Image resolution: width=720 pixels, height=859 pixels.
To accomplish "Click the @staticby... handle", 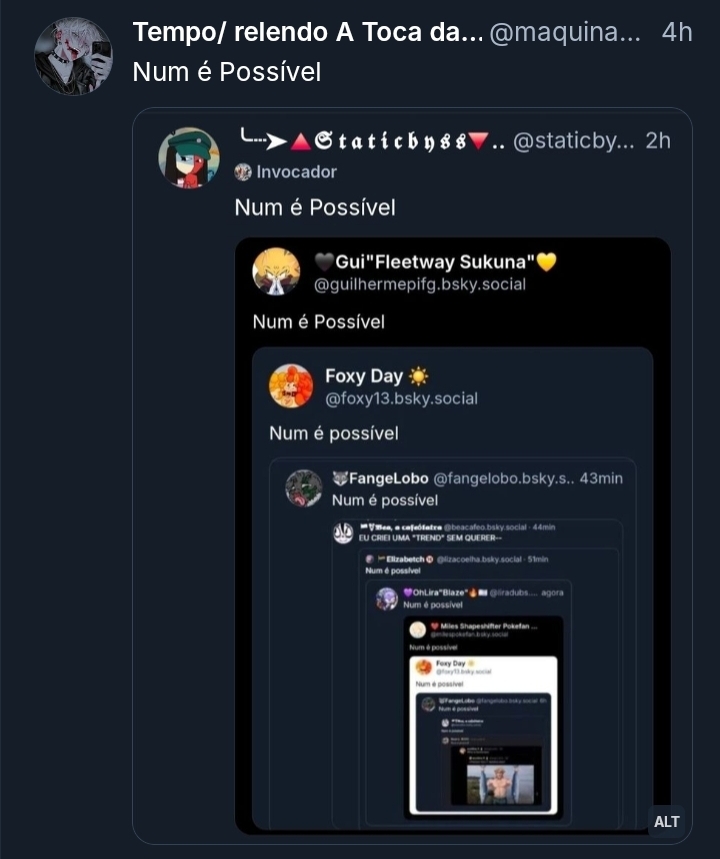I will pos(573,141).
